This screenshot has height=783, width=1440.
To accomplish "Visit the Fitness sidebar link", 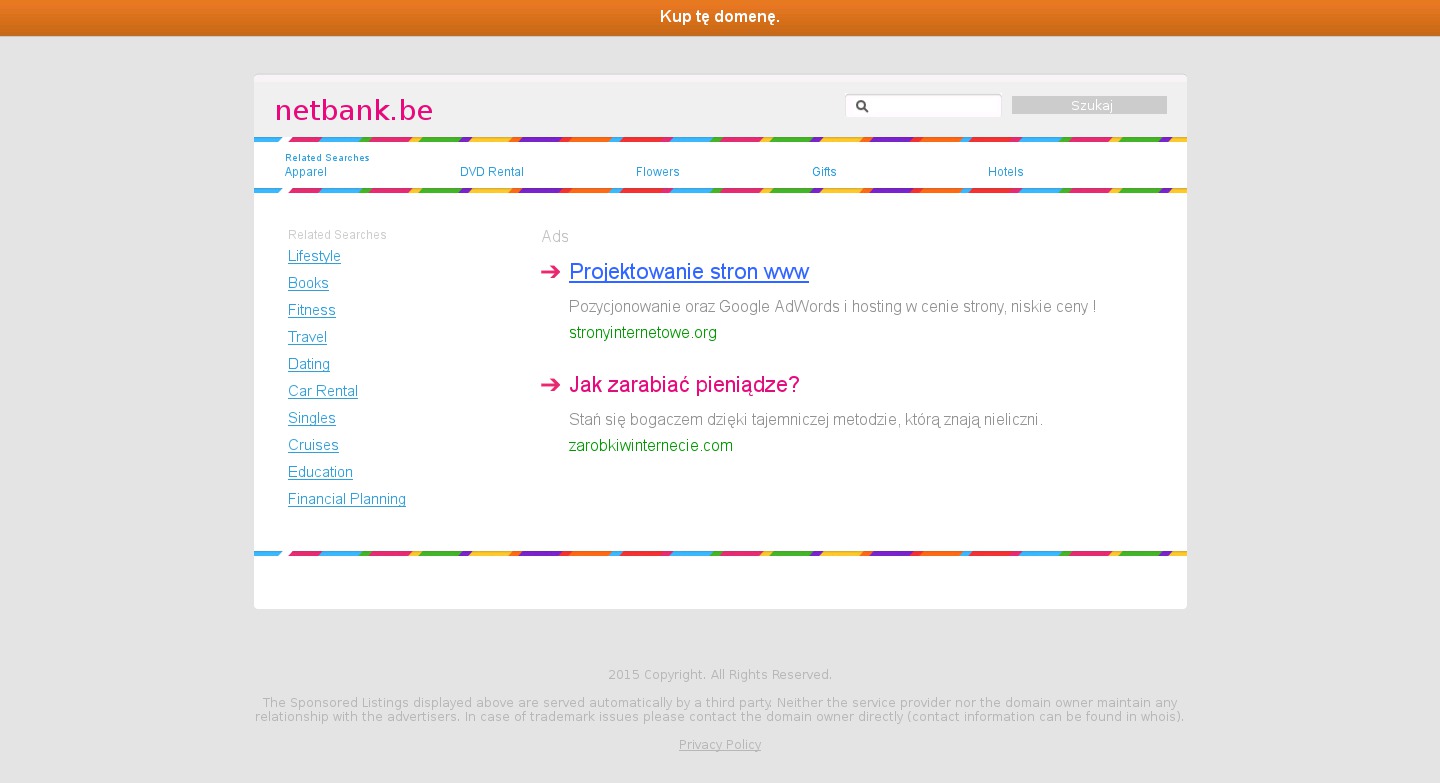I will coord(311,310).
